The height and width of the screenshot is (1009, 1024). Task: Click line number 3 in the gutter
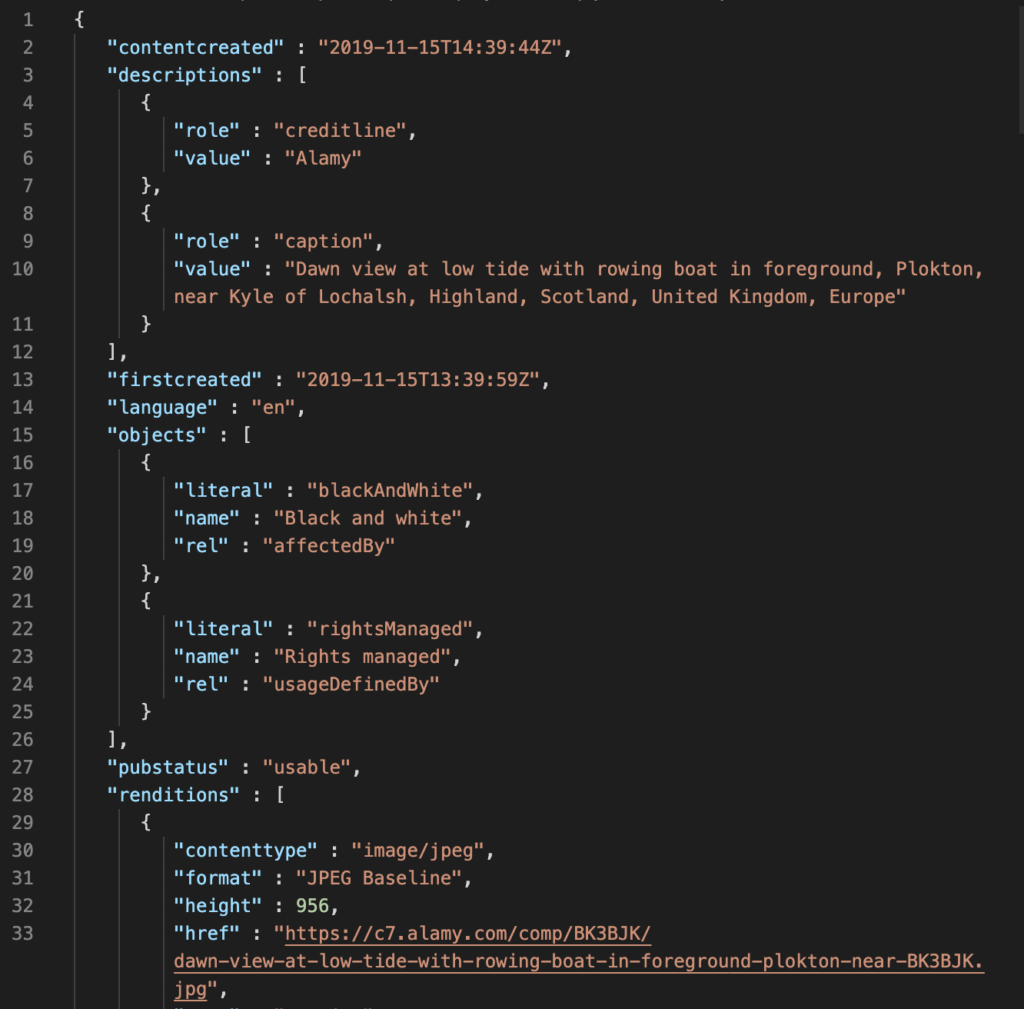27,75
